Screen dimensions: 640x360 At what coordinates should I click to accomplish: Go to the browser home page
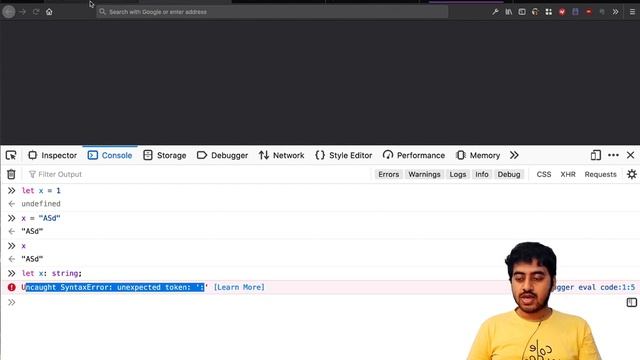49,12
